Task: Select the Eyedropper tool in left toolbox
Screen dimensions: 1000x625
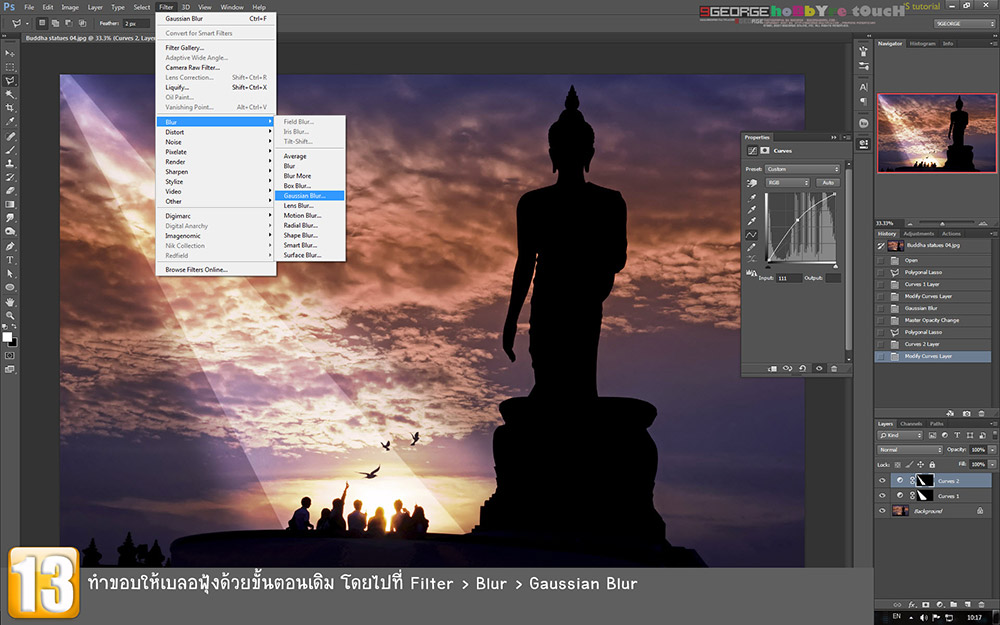Action: click(10, 121)
